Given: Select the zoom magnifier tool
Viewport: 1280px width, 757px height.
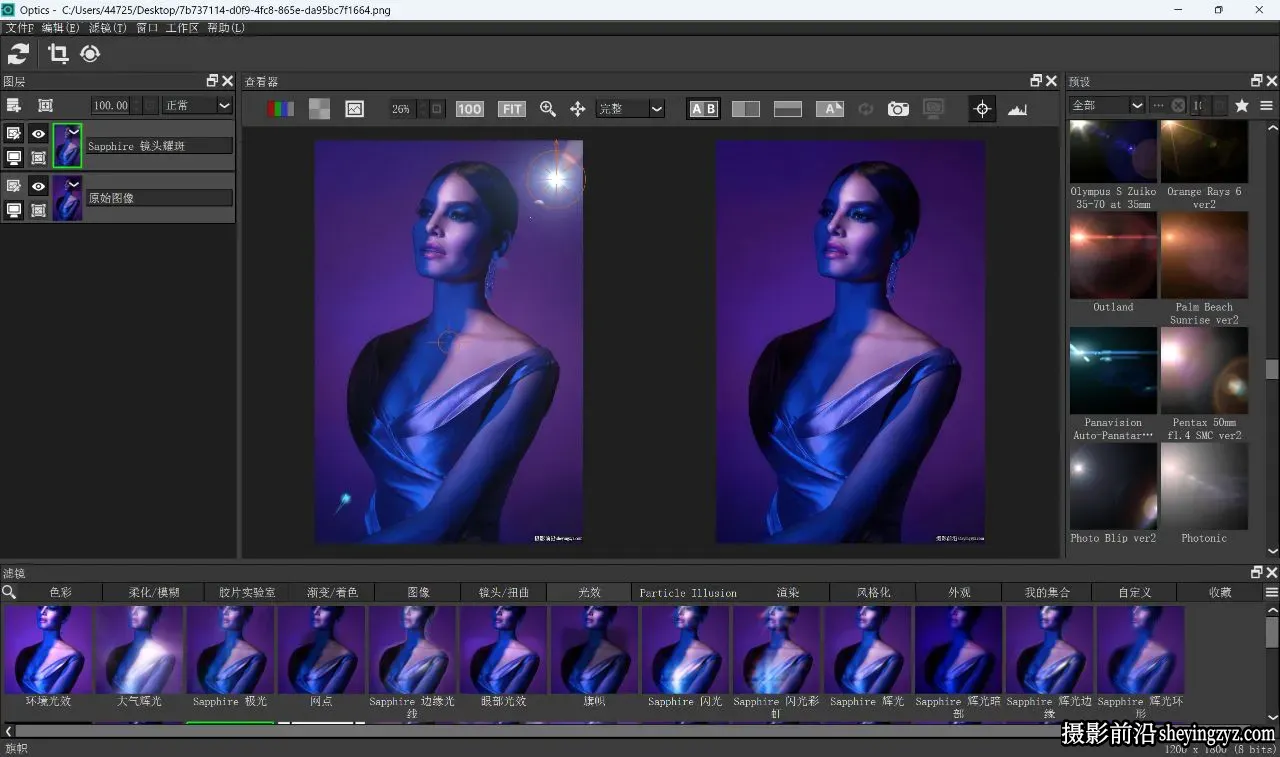Looking at the screenshot, I should point(548,109).
